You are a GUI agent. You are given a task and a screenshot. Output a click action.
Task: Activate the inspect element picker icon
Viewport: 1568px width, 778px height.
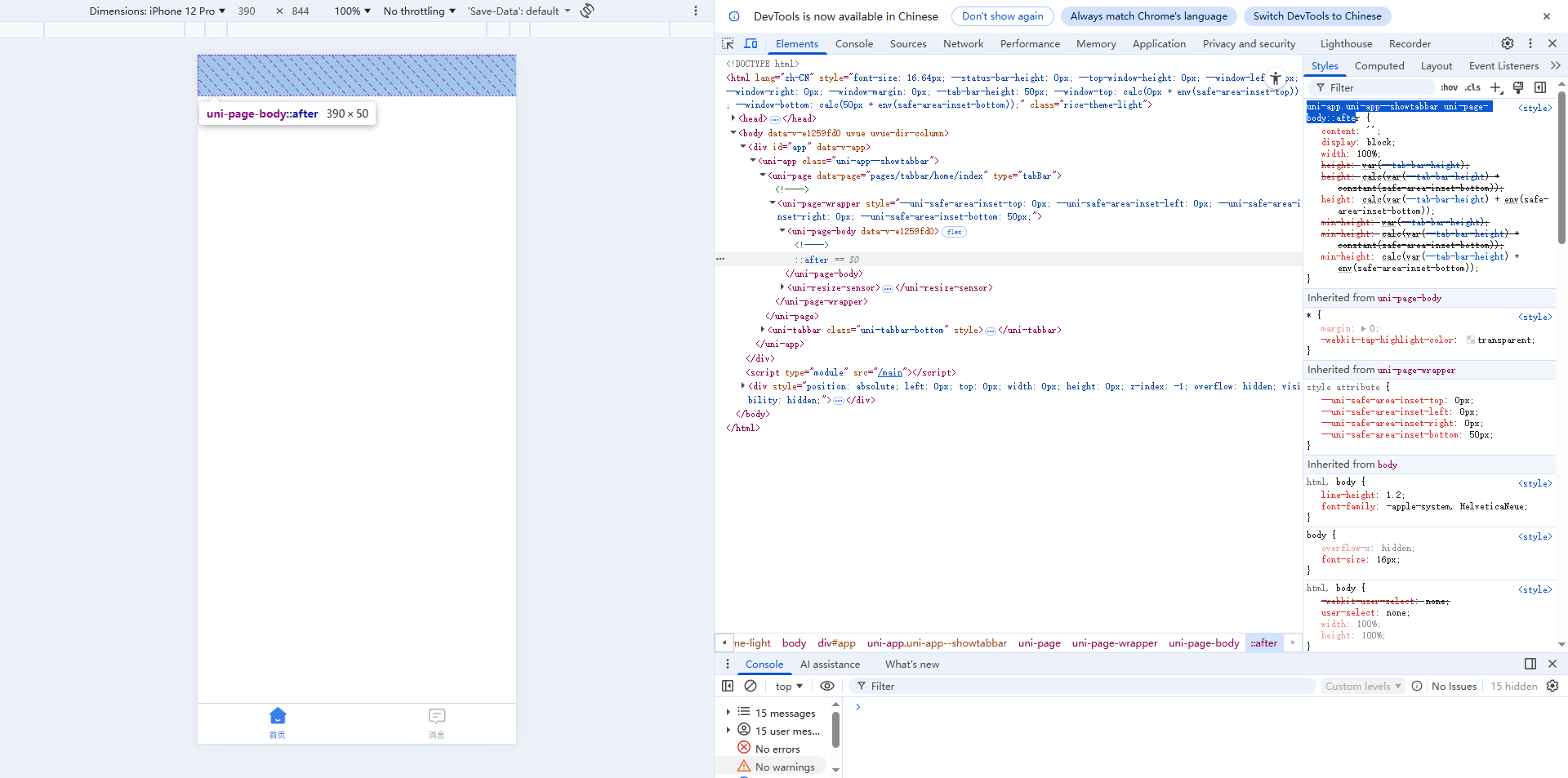click(x=728, y=43)
